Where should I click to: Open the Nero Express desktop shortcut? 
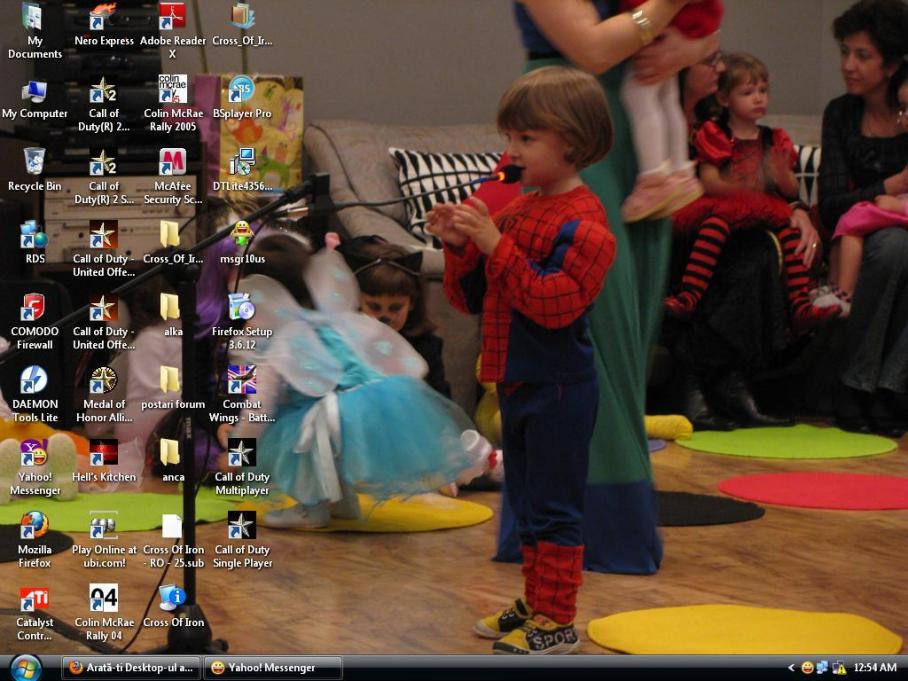coord(103,18)
